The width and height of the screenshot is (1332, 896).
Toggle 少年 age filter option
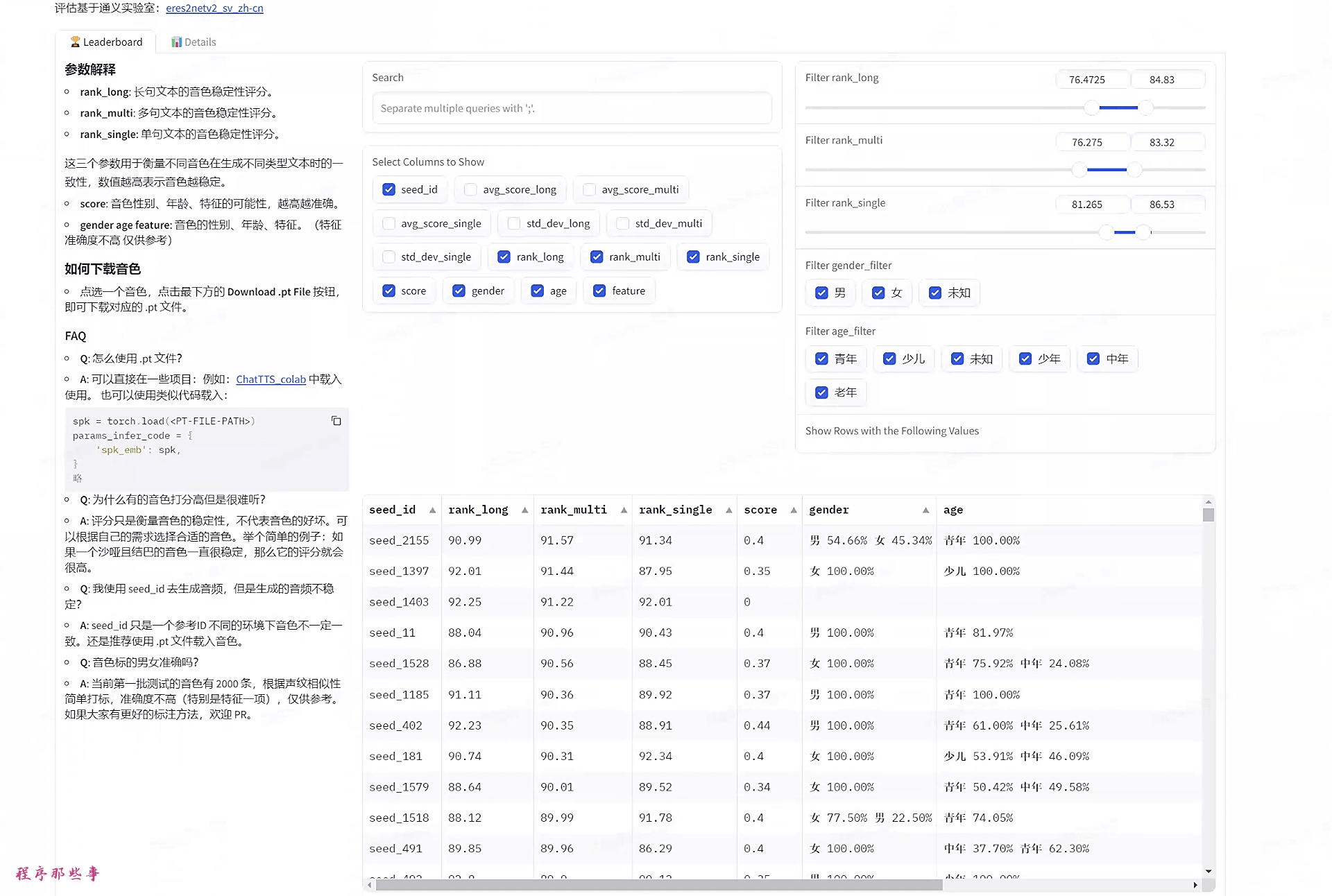click(1024, 357)
